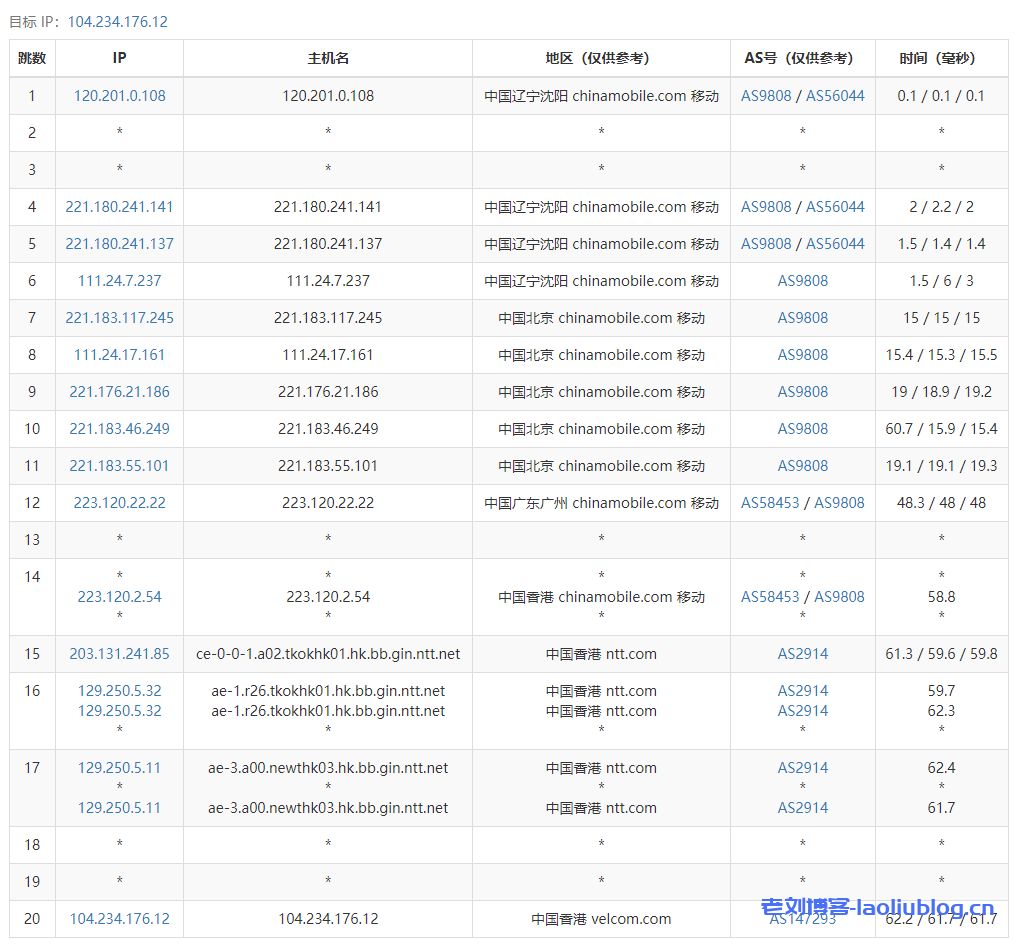Open the 221.180.241.141 IP link in hop 4
The width and height of the screenshot is (1020, 945).
click(x=120, y=207)
